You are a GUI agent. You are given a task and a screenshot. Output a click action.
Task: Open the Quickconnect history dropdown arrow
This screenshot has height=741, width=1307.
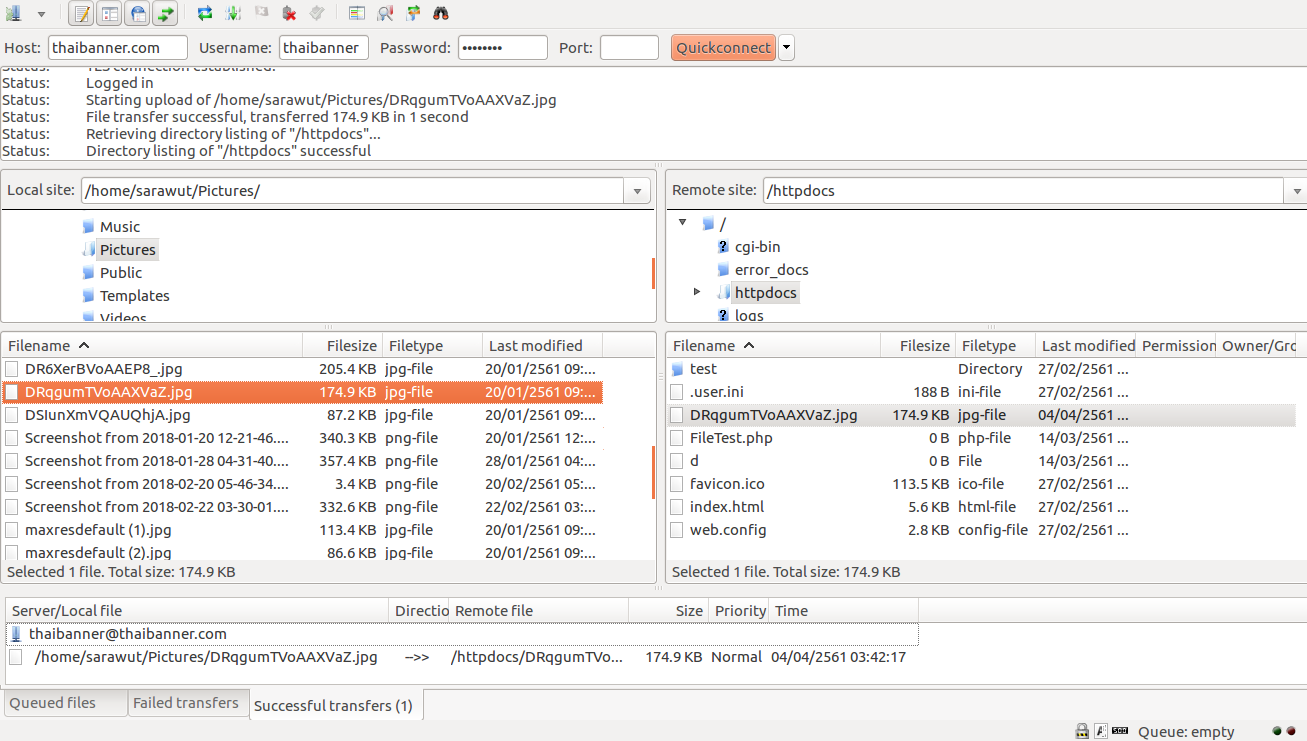786,48
